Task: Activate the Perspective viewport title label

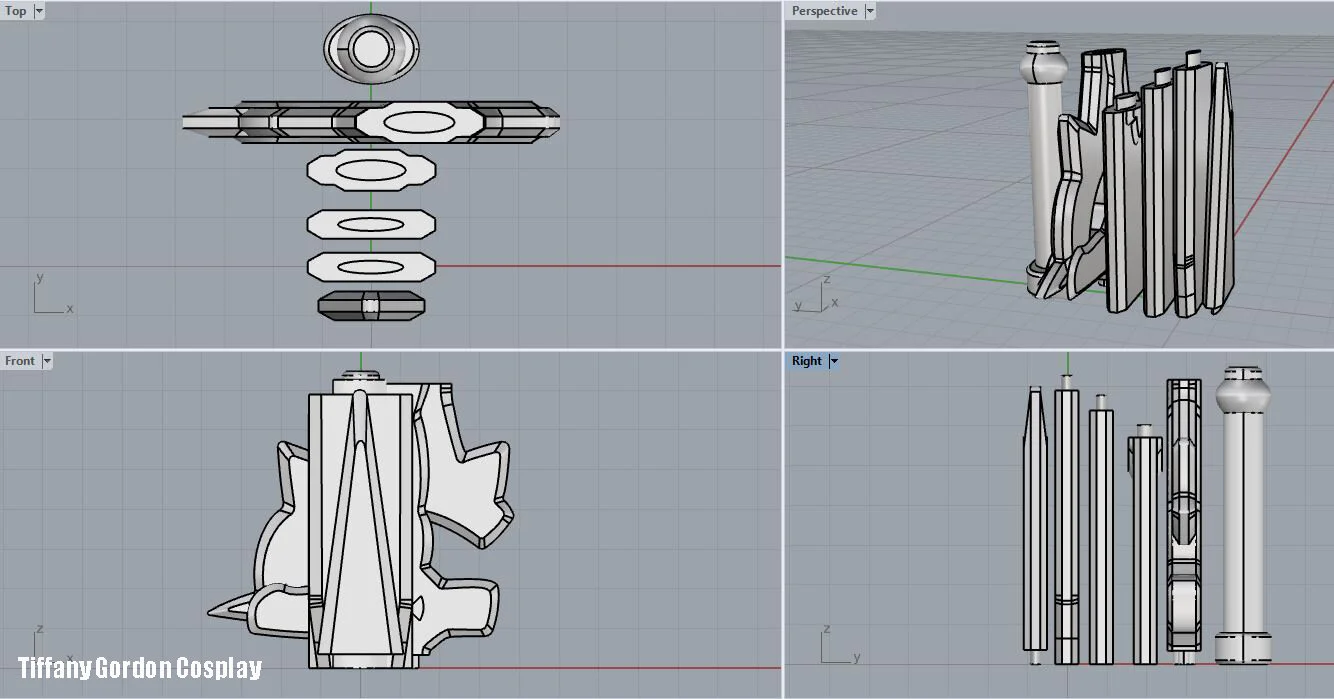Action: point(825,11)
